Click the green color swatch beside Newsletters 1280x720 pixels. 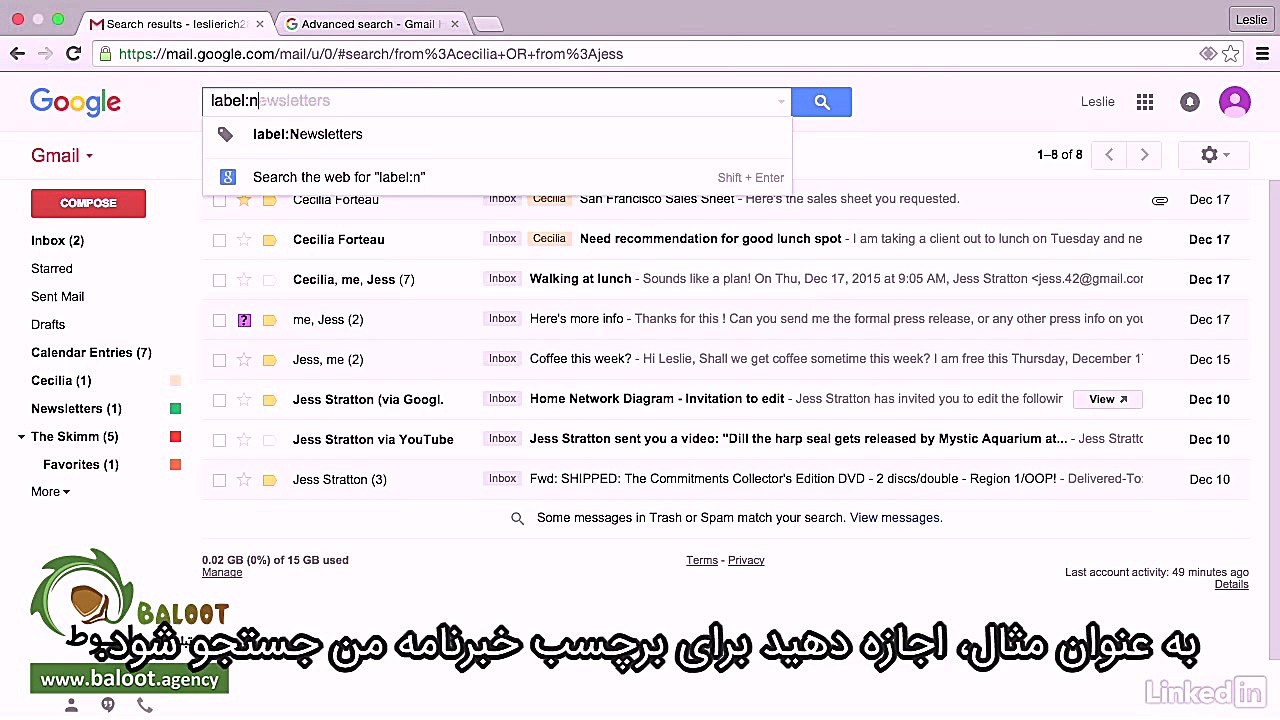pos(175,409)
